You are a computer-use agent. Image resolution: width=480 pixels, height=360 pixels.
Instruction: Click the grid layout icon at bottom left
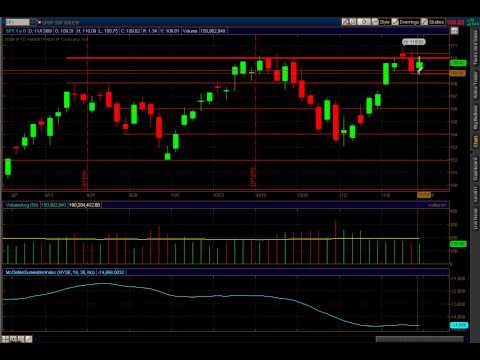5,339
